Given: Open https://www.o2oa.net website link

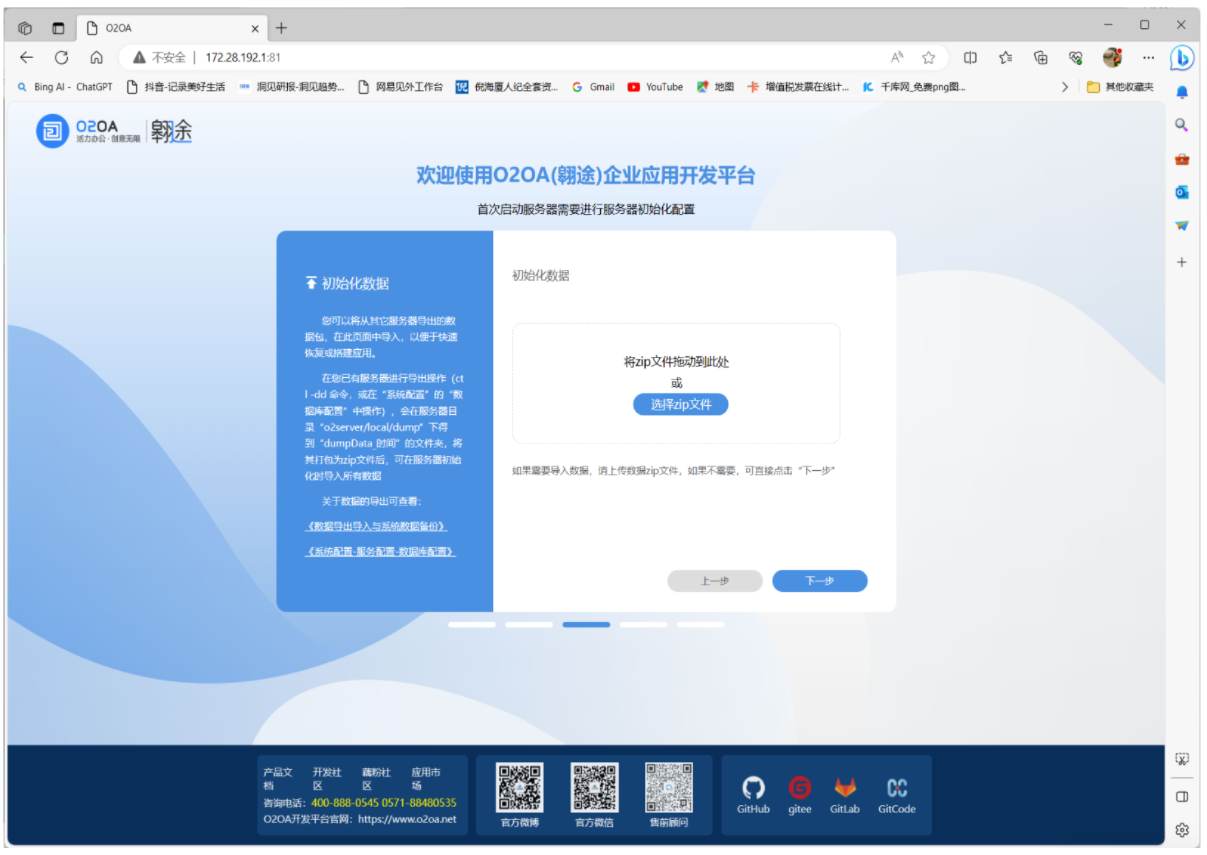Looking at the screenshot, I should coord(407,819).
